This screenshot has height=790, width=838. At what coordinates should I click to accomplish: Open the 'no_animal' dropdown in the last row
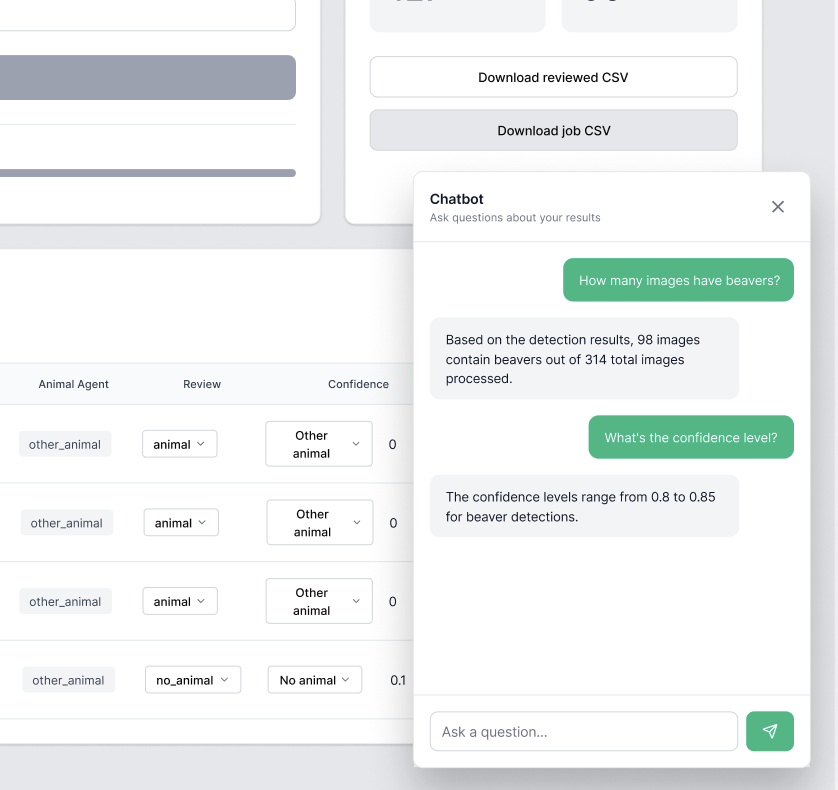tap(192, 679)
